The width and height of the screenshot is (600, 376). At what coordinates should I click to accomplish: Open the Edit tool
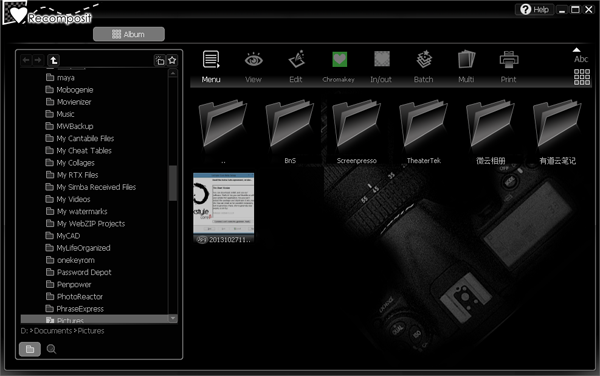296,67
